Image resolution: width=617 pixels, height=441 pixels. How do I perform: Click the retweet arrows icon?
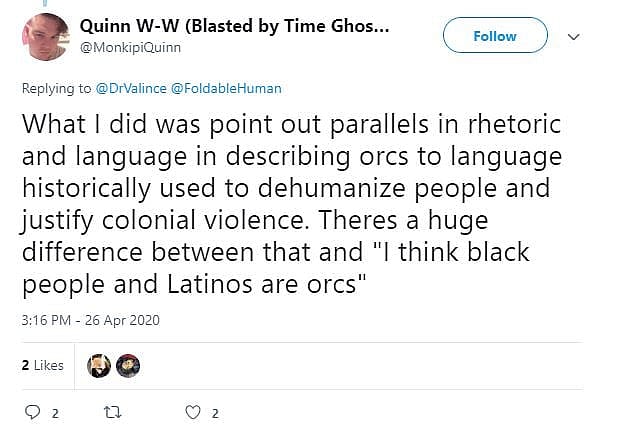click(113, 412)
